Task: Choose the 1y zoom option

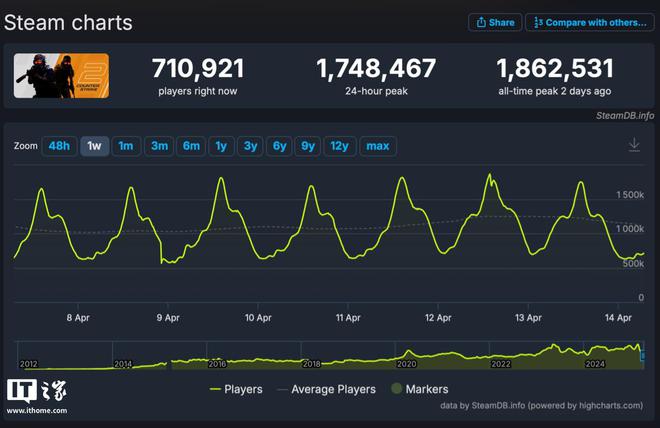Action: pos(221,146)
